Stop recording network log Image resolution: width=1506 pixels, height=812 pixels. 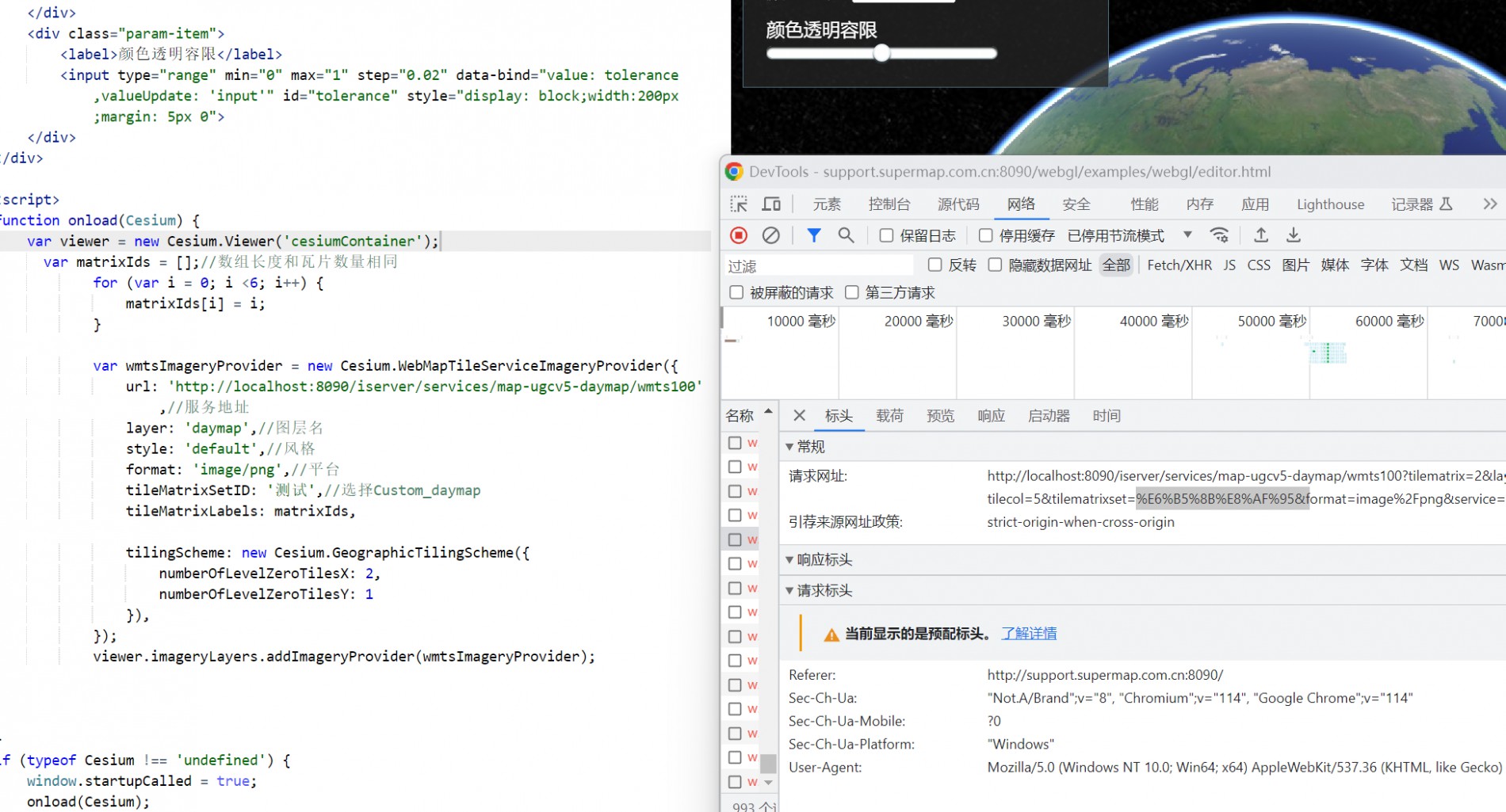(739, 235)
